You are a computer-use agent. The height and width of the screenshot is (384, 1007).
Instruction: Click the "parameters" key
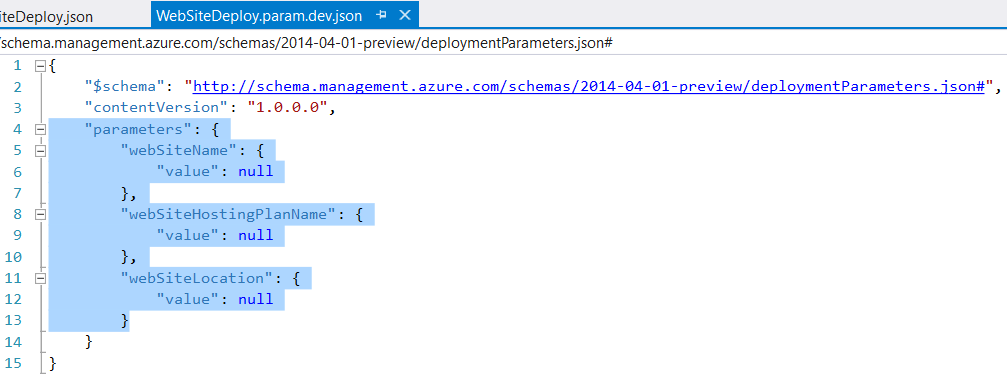click(x=139, y=129)
